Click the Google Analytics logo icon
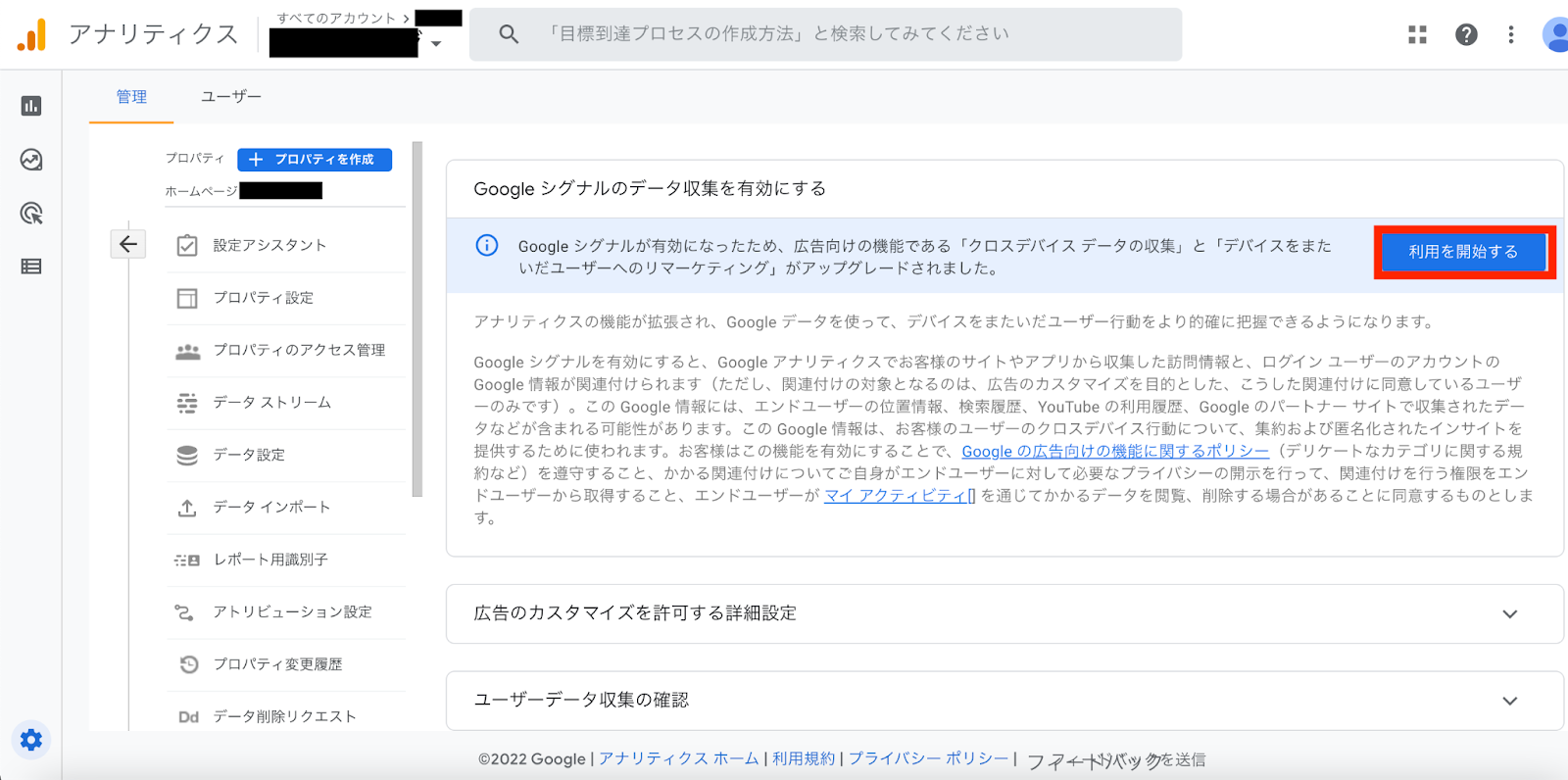The height and width of the screenshot is (780, 1568). 31,34
